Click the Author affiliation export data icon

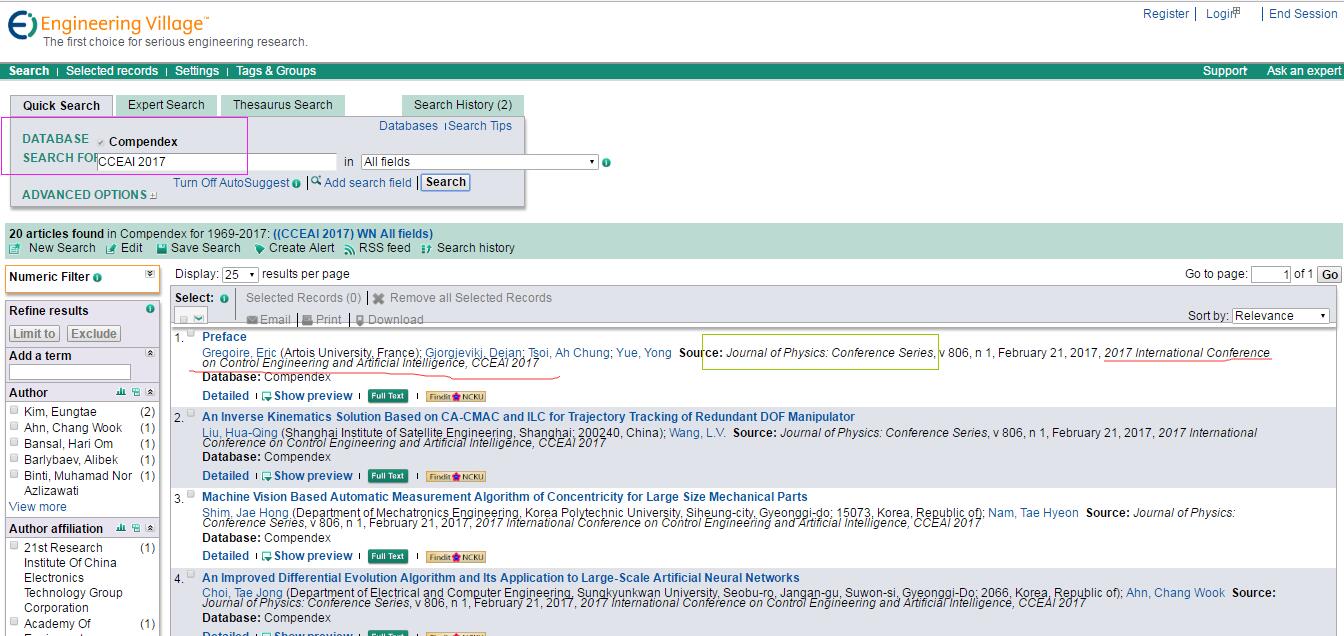click(136, 528)
